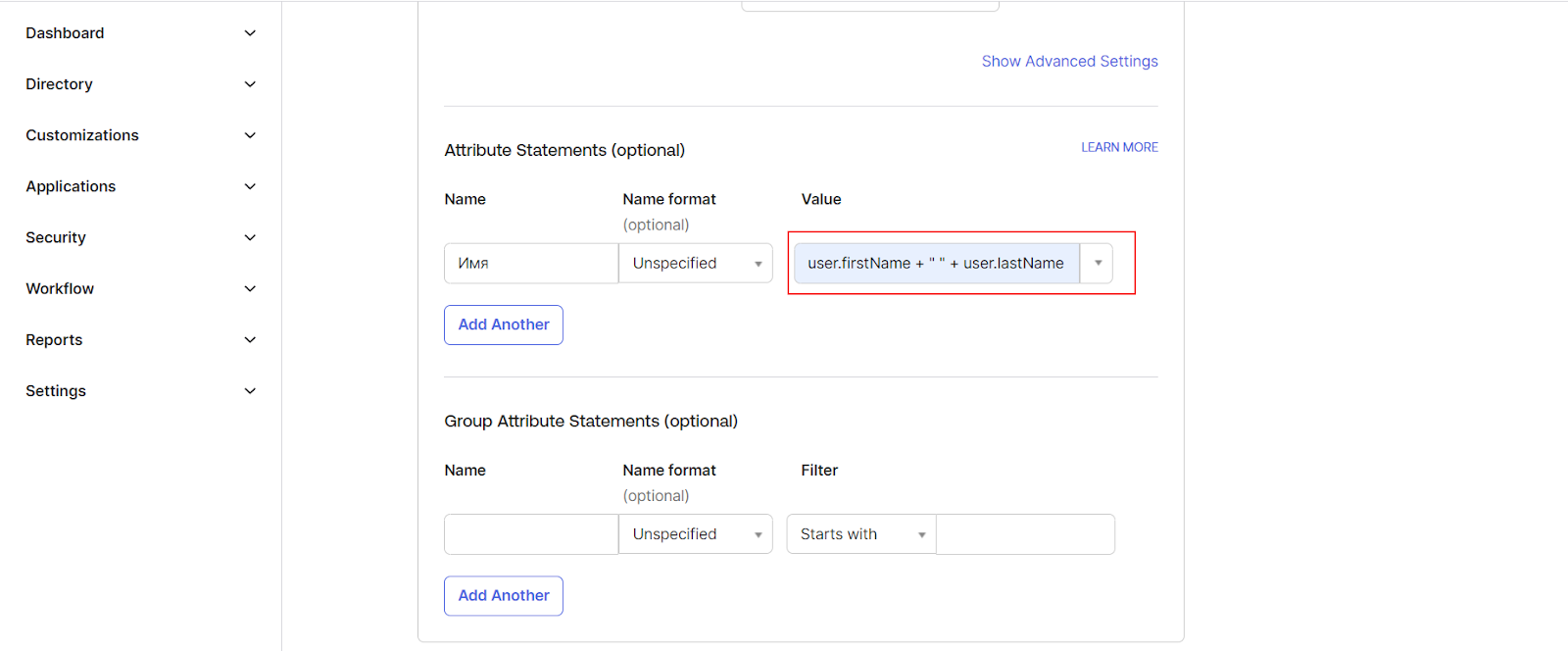Open the Starts with filter dropdown
The height and width of the screenshot is (651, 1568).
(861, 534)
